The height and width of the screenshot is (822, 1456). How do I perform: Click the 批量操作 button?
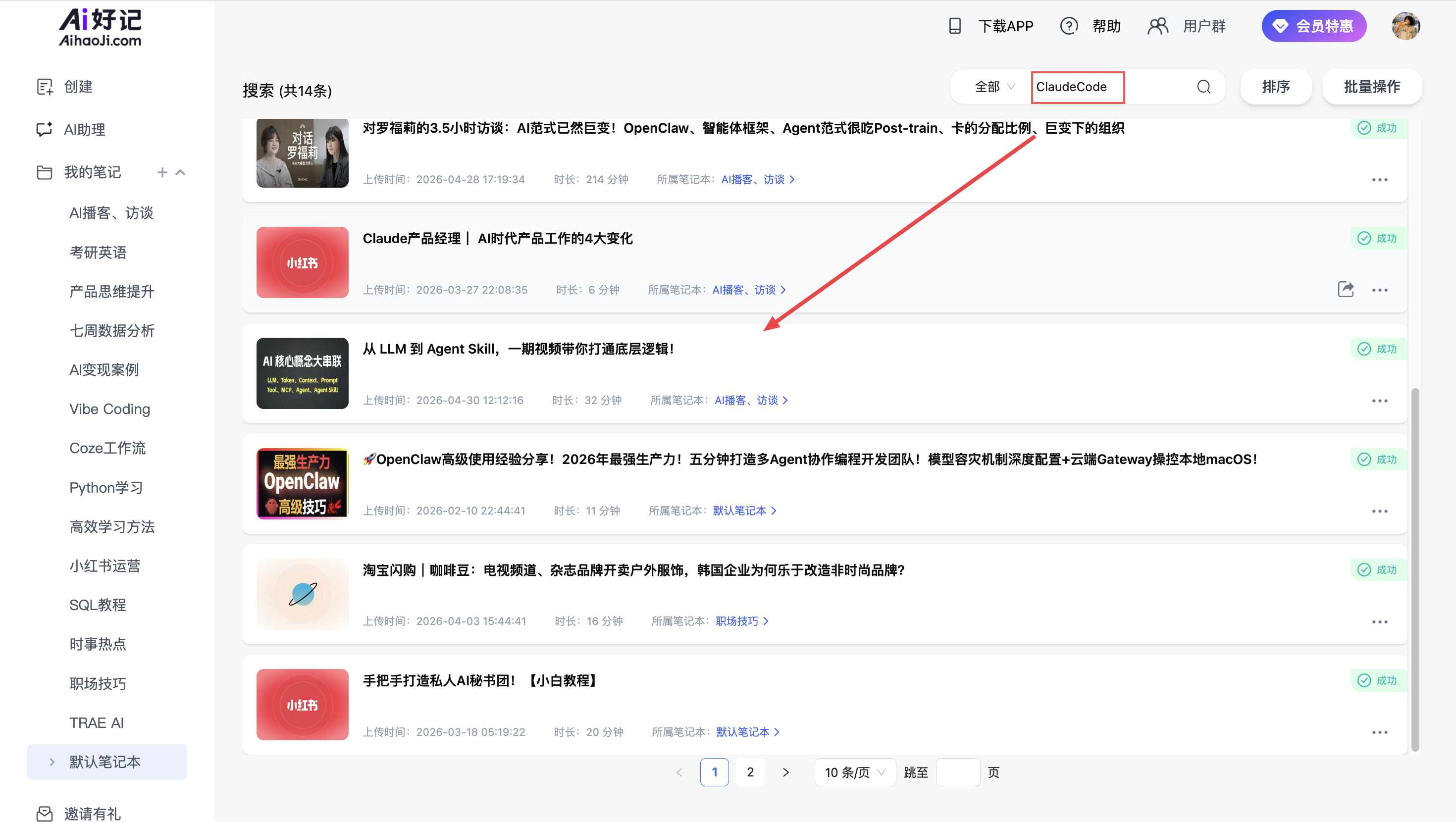pos(1372,87)
